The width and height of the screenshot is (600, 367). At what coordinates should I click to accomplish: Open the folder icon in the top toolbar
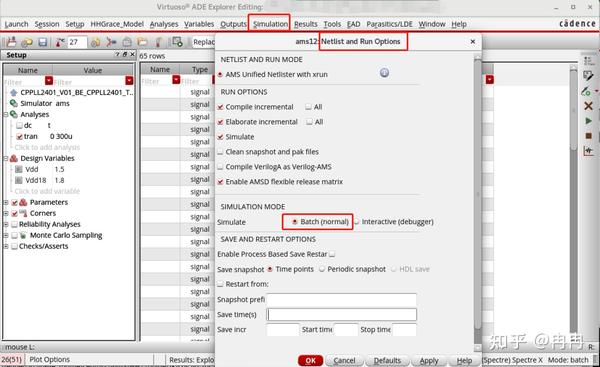point(142,42)
